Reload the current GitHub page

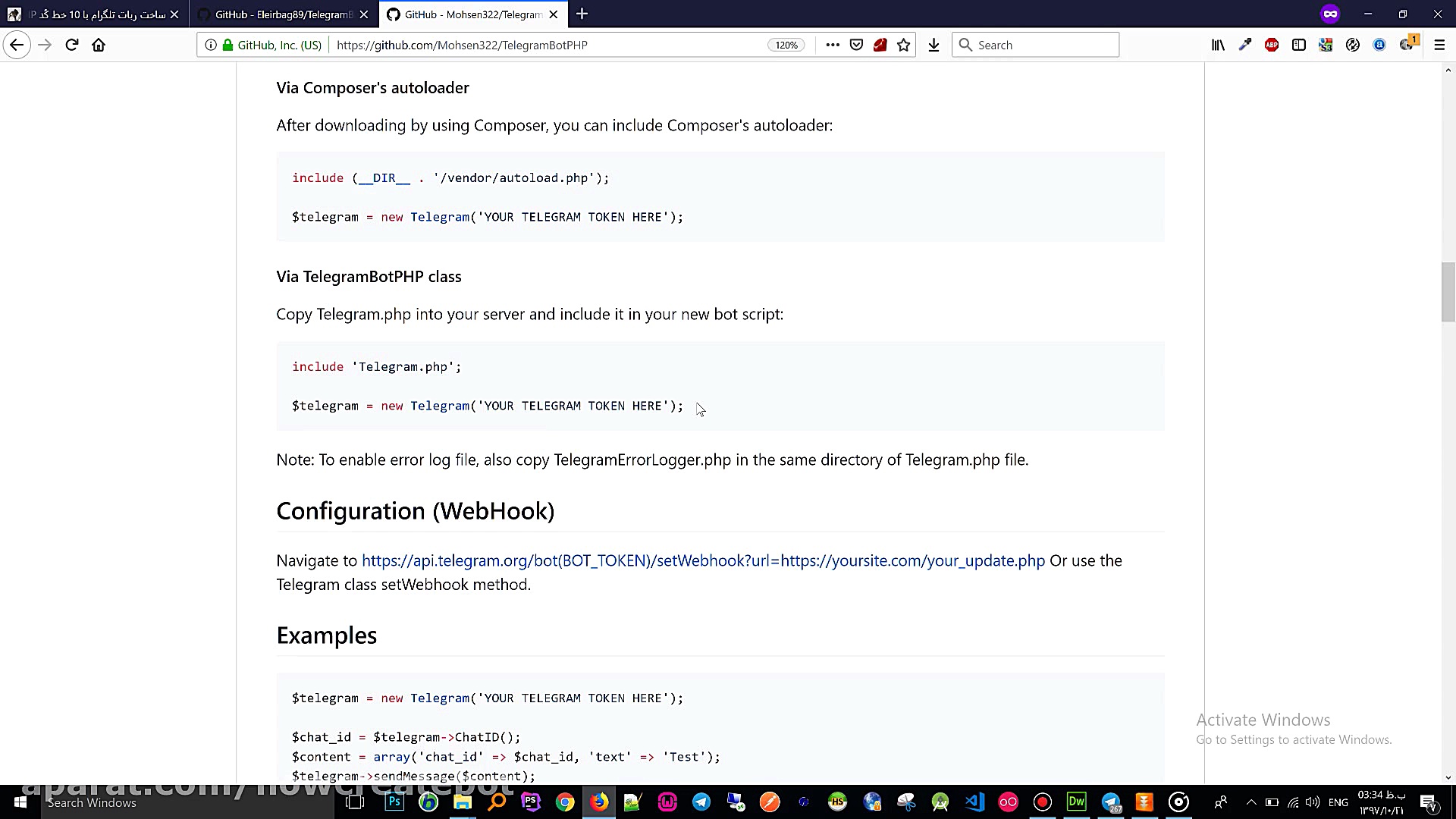(x=72, y=45)
